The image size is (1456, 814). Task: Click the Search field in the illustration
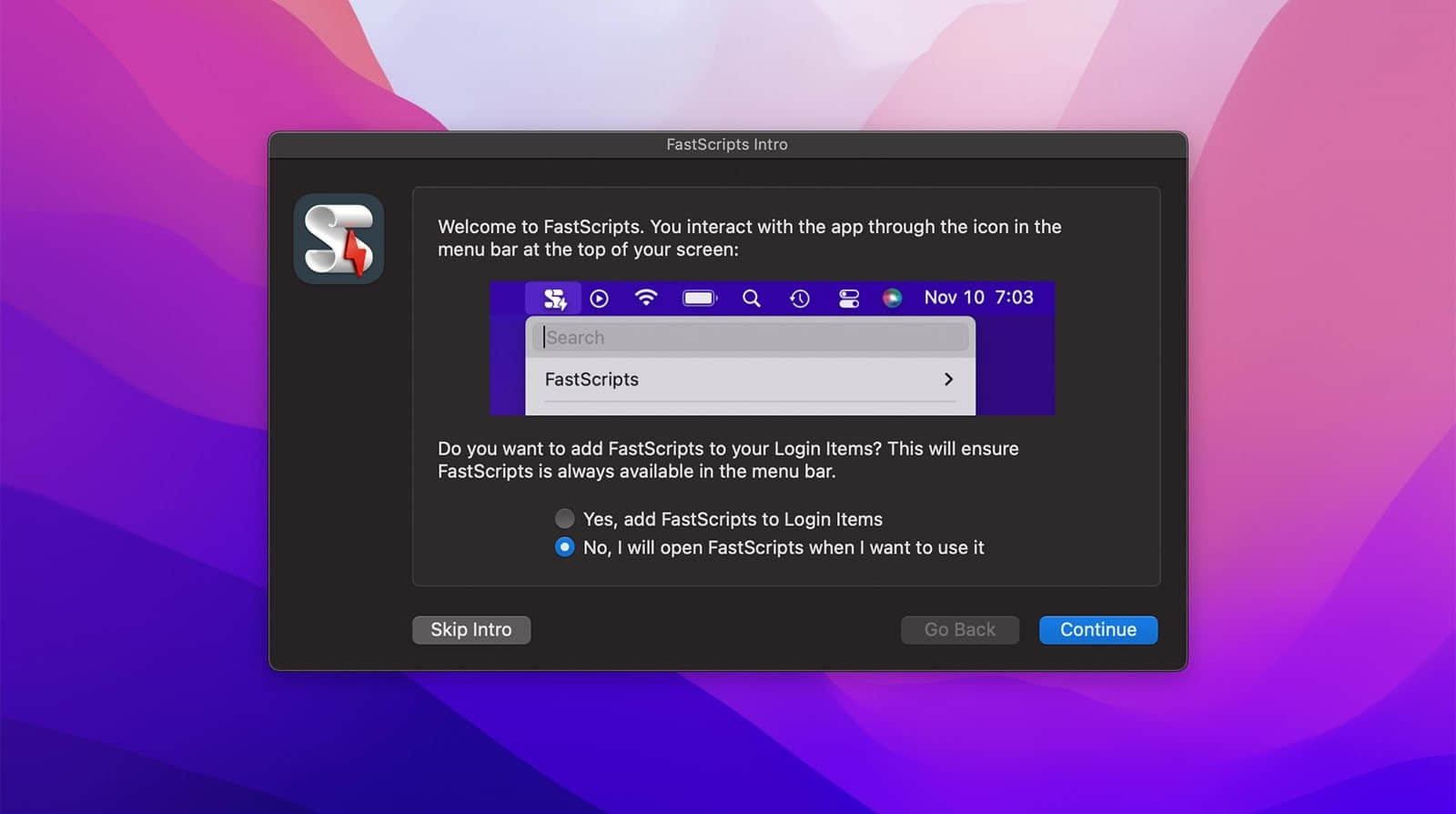[x=751, y=338]
